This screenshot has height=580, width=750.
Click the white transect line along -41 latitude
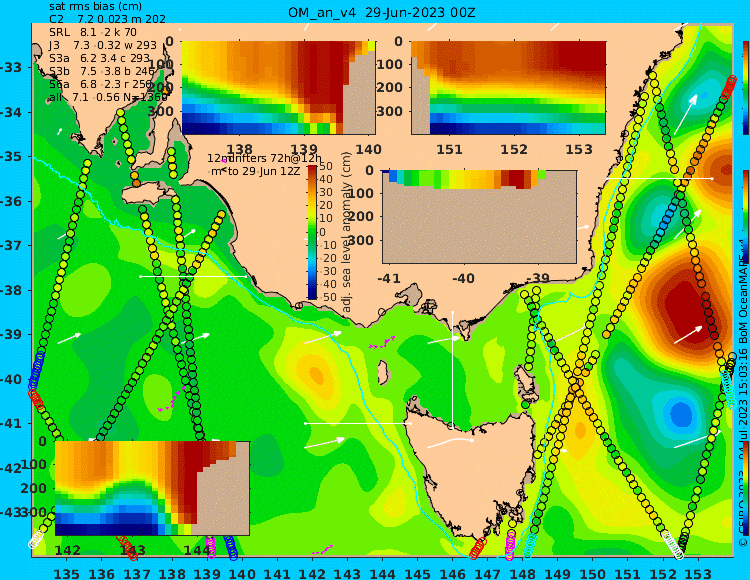358,424
